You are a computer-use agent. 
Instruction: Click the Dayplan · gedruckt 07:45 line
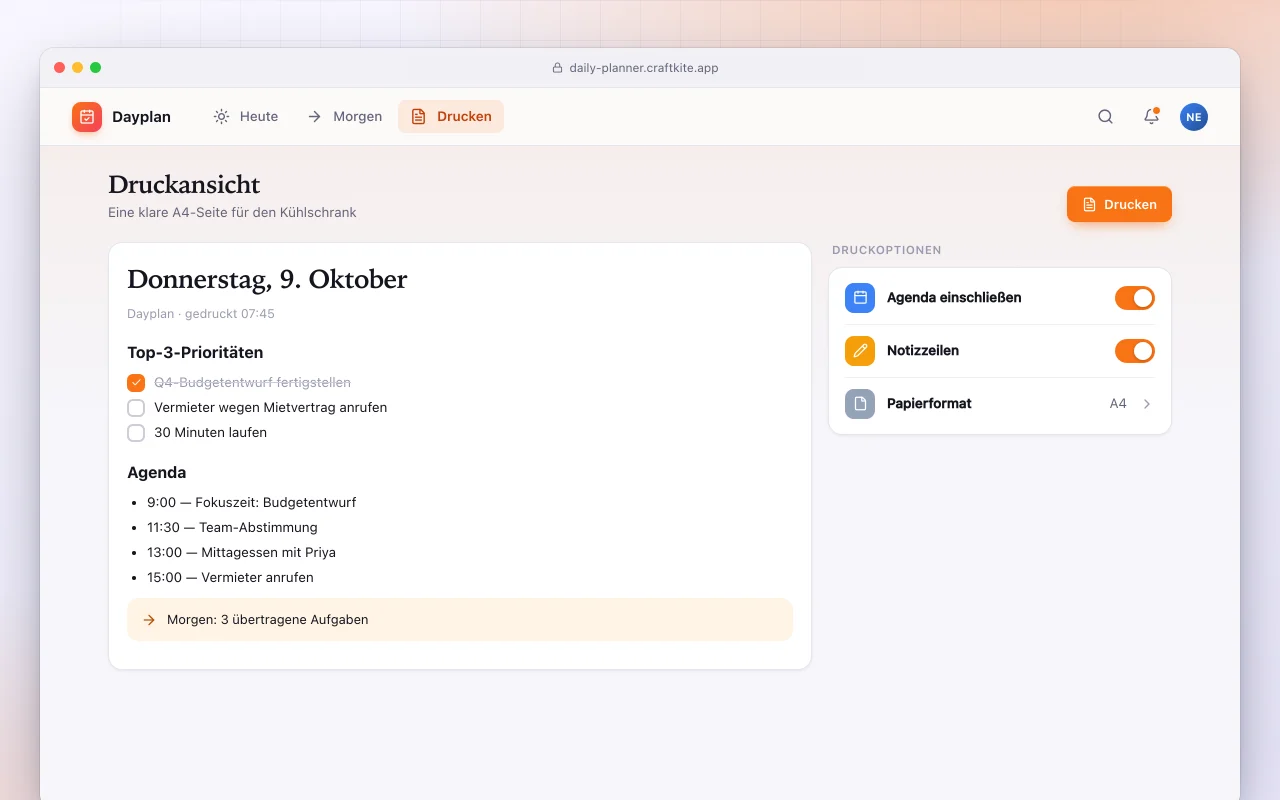[201, 314]
